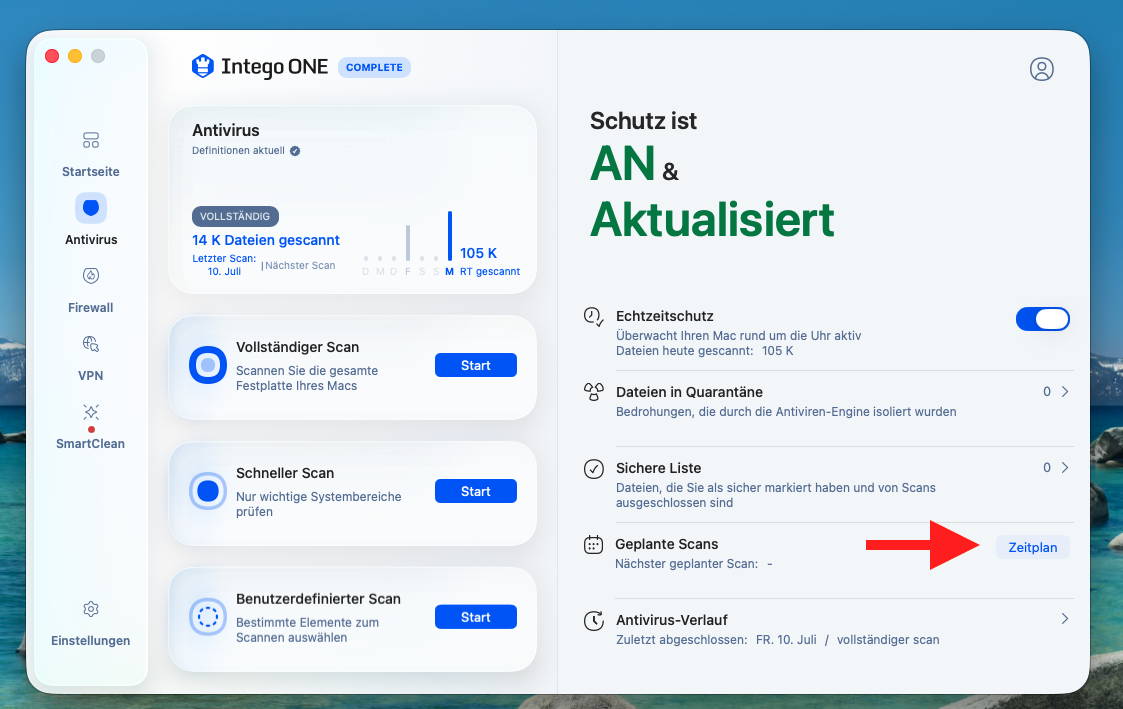
Task: Click the 'Schneller Scan' card title
Action: click(x=285, y=473)
